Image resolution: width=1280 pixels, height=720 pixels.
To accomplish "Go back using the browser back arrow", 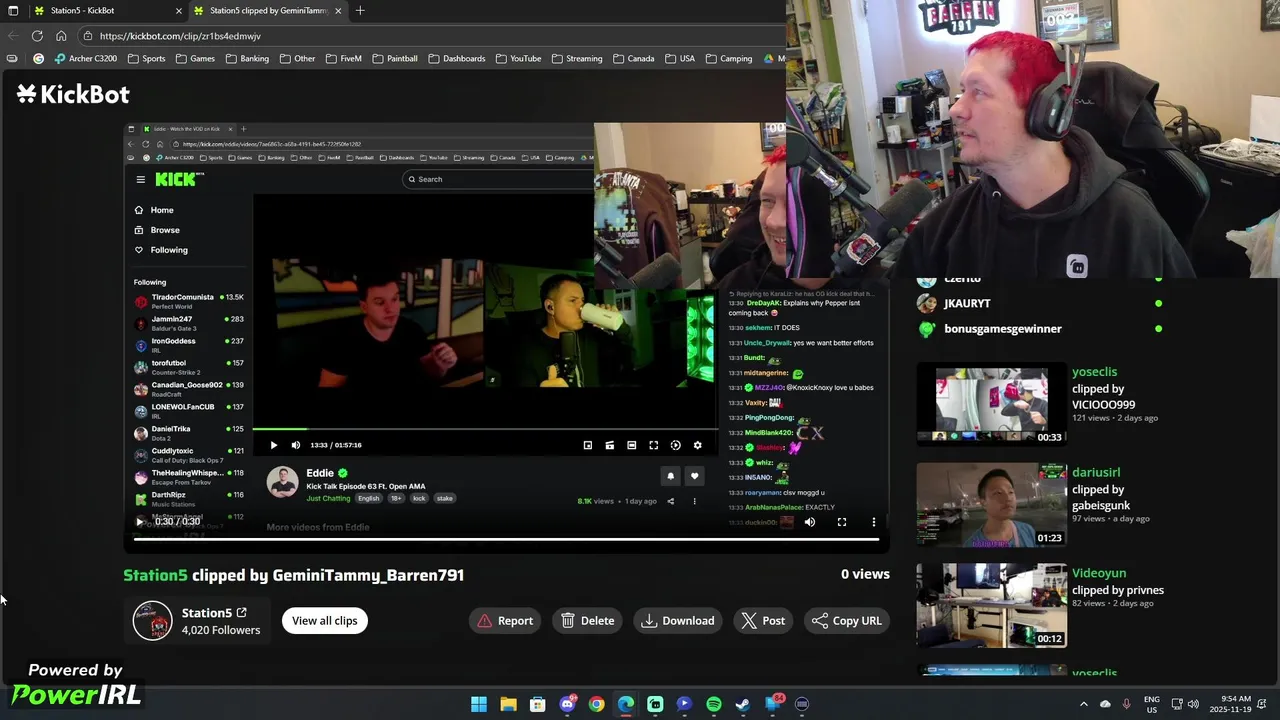I will pos(13,36).
